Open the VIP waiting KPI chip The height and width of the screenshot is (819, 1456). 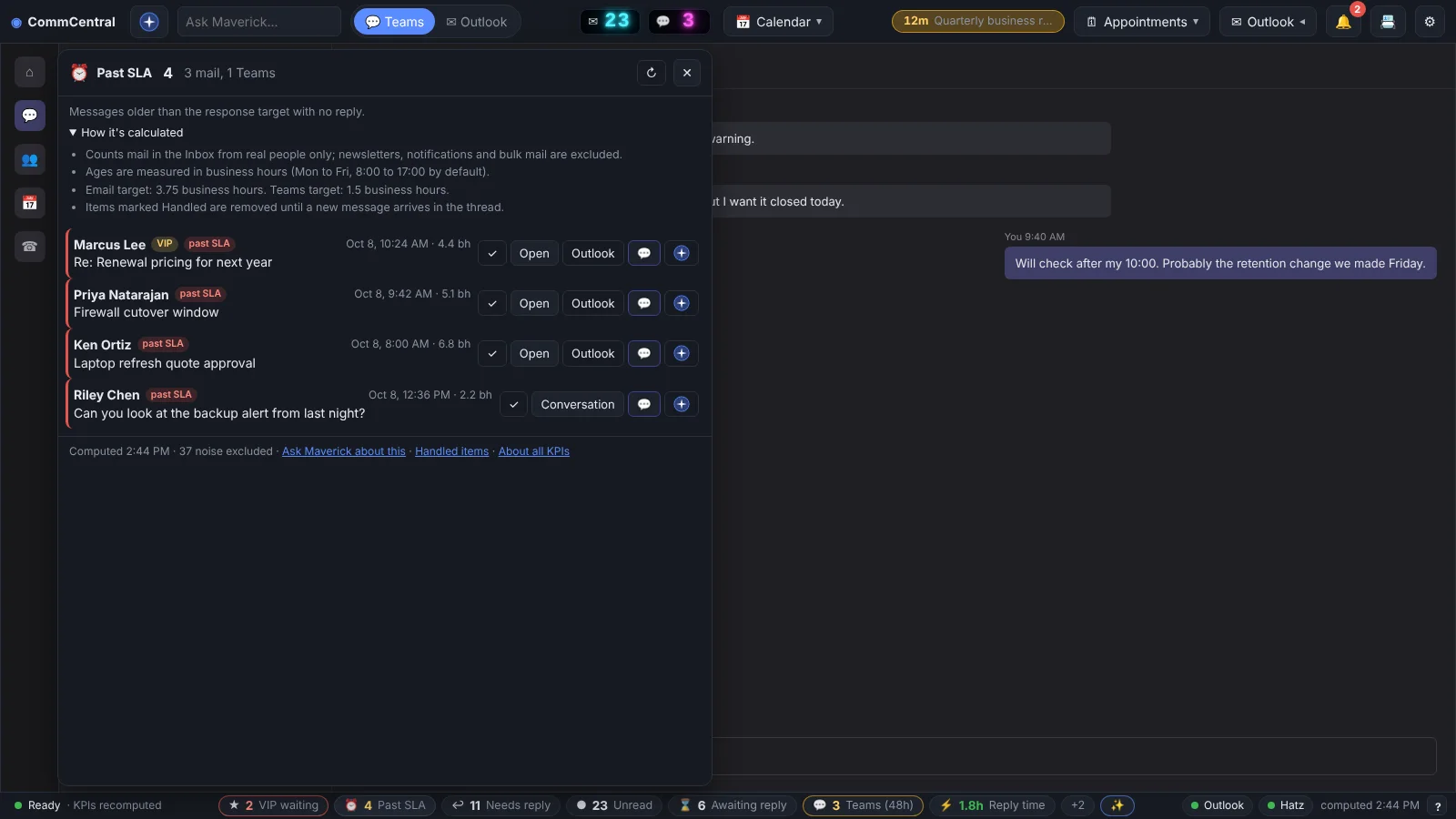pos(274,805)
